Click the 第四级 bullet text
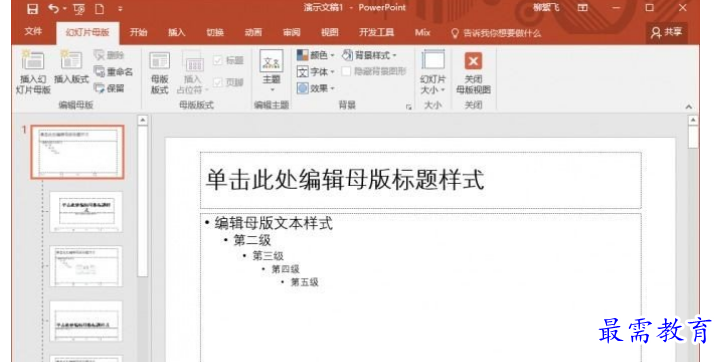Viewport: 720px width, 362px height. (x=286, y=269)
